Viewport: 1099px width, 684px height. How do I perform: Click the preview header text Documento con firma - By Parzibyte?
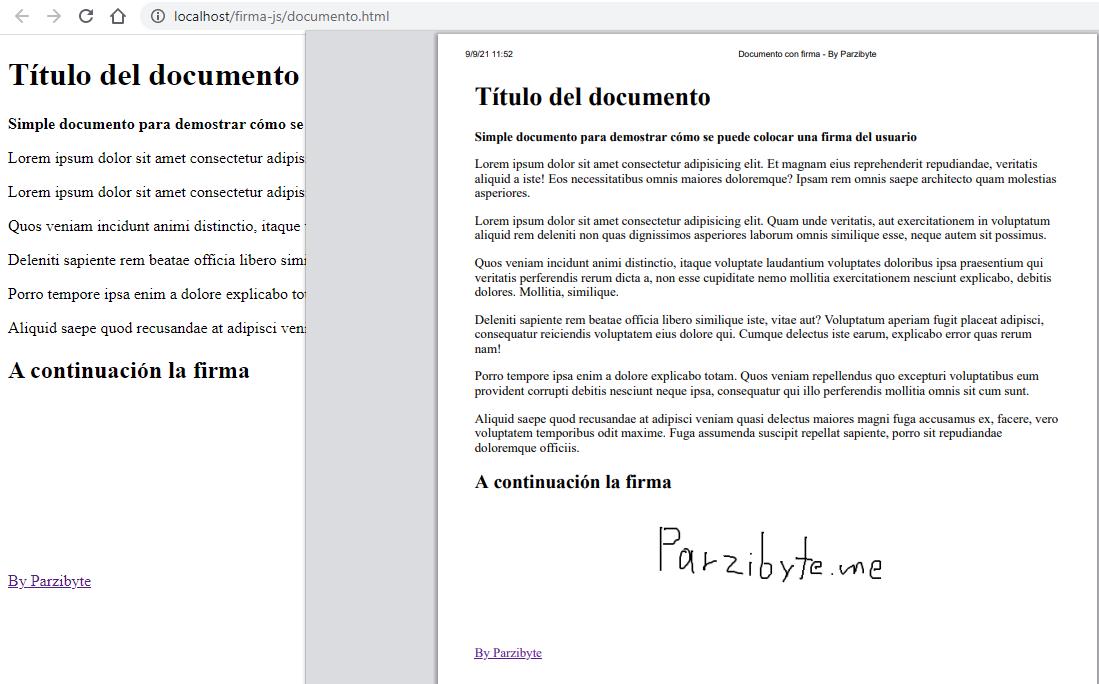tap(807, 54)
